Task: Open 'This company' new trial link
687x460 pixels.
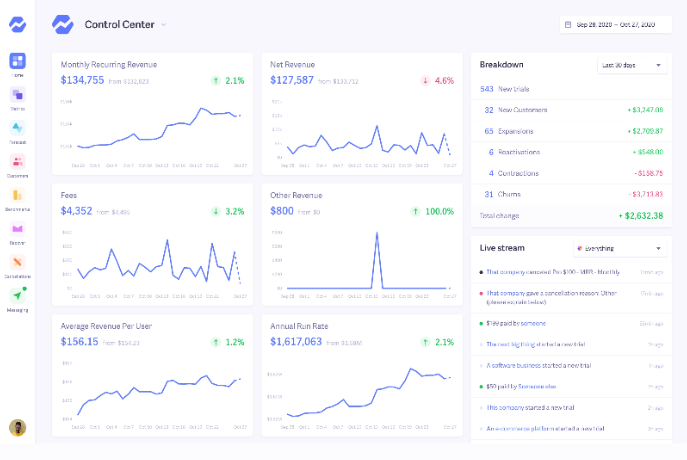Action: click(505, 407)
